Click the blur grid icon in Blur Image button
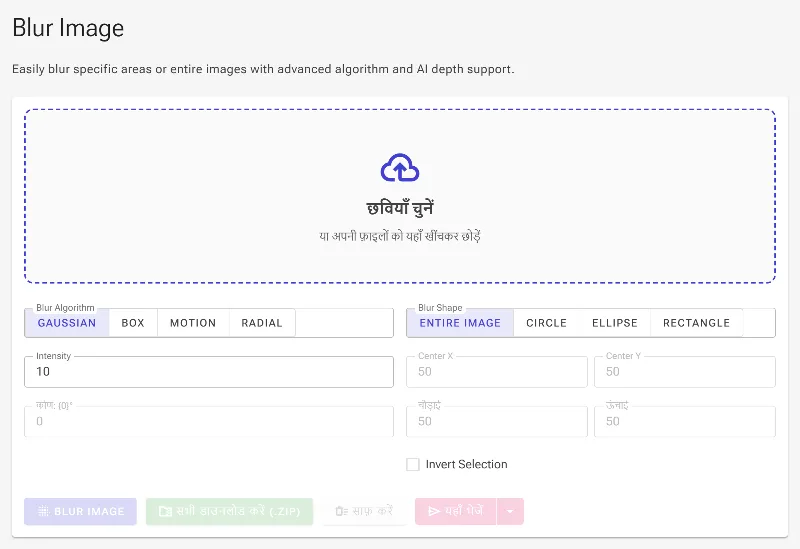This screenshot has width=800, height=549. [x=43, y=511]
